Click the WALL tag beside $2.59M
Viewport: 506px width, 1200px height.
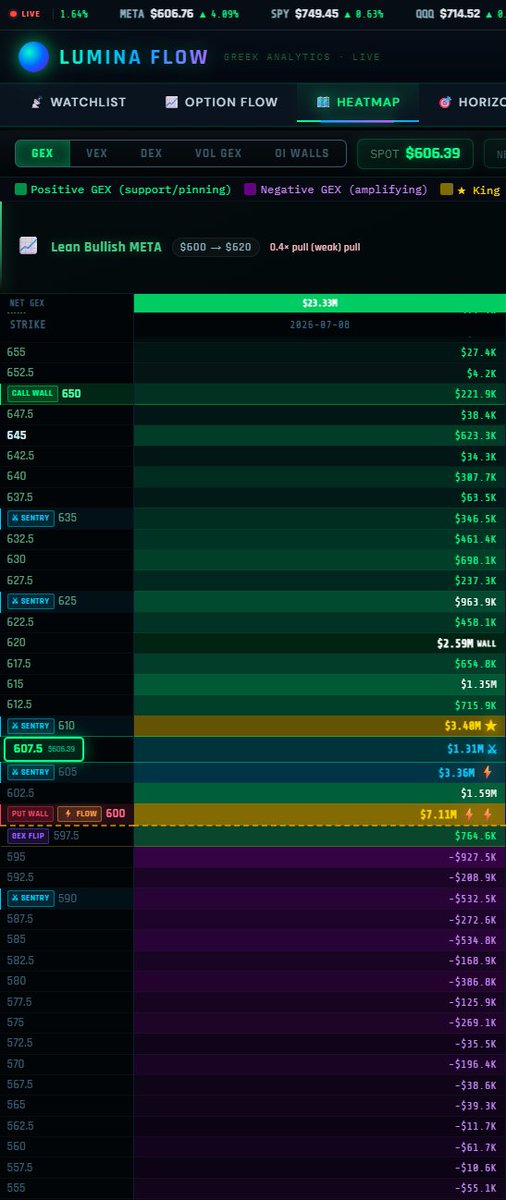click(486, 643)
